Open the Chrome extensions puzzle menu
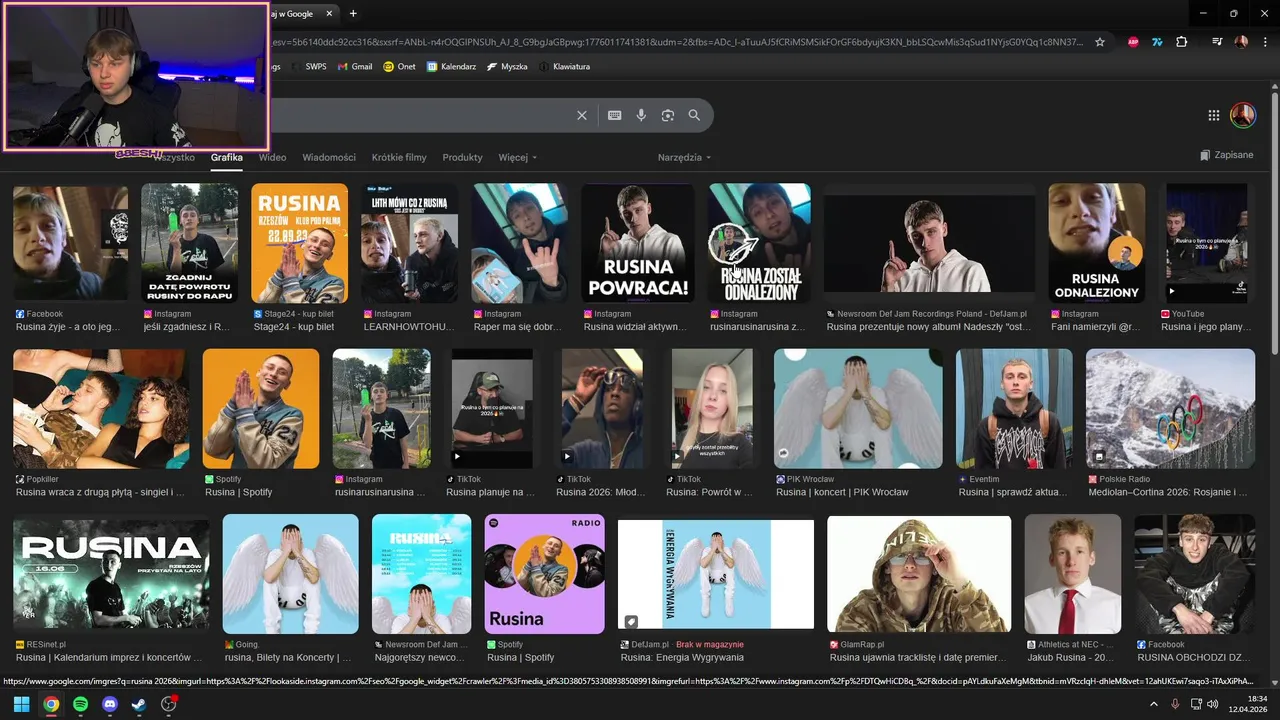The image size is (1280, 720). 1182,42
